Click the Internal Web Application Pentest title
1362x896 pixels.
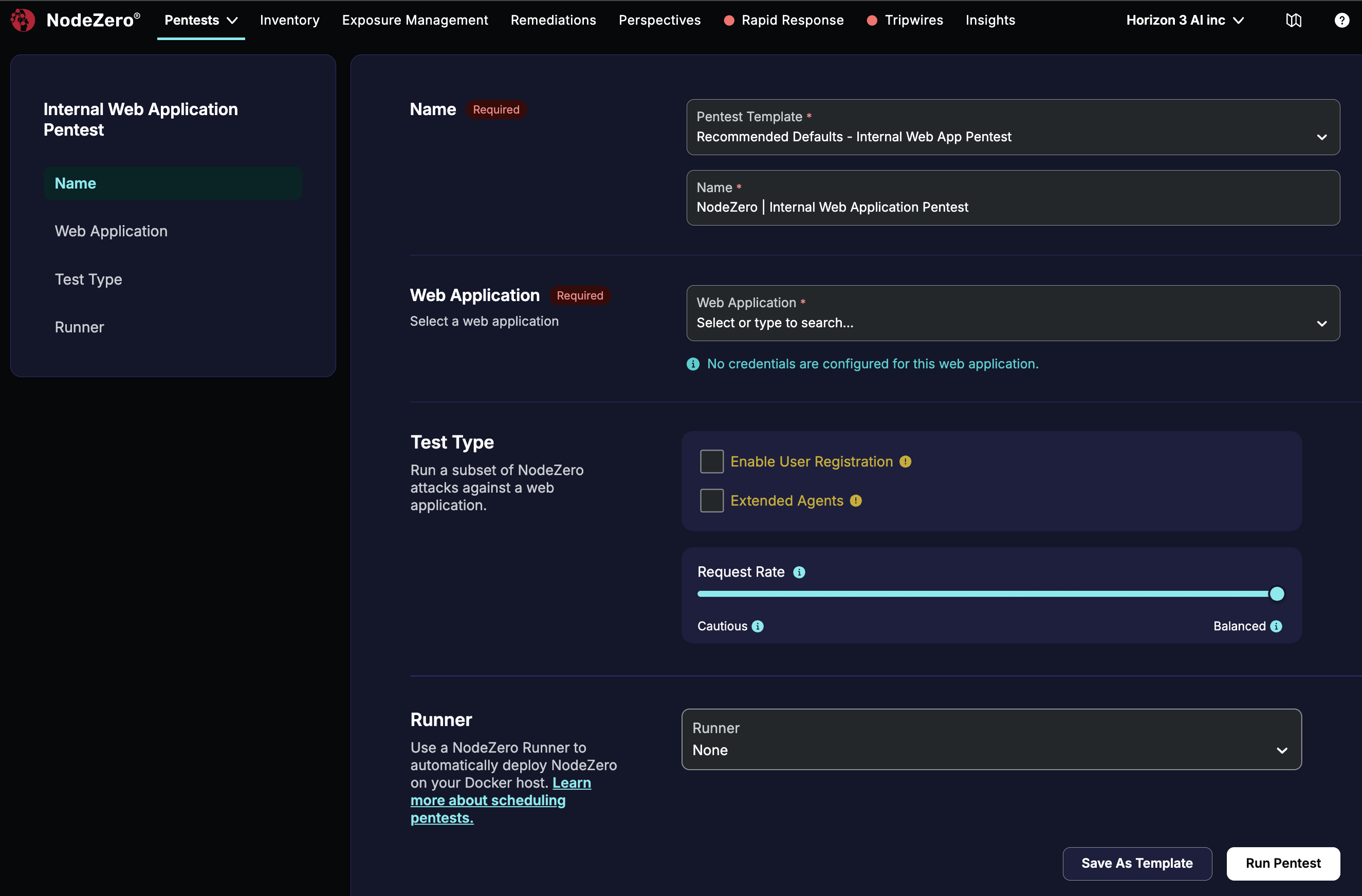(140, 119)
